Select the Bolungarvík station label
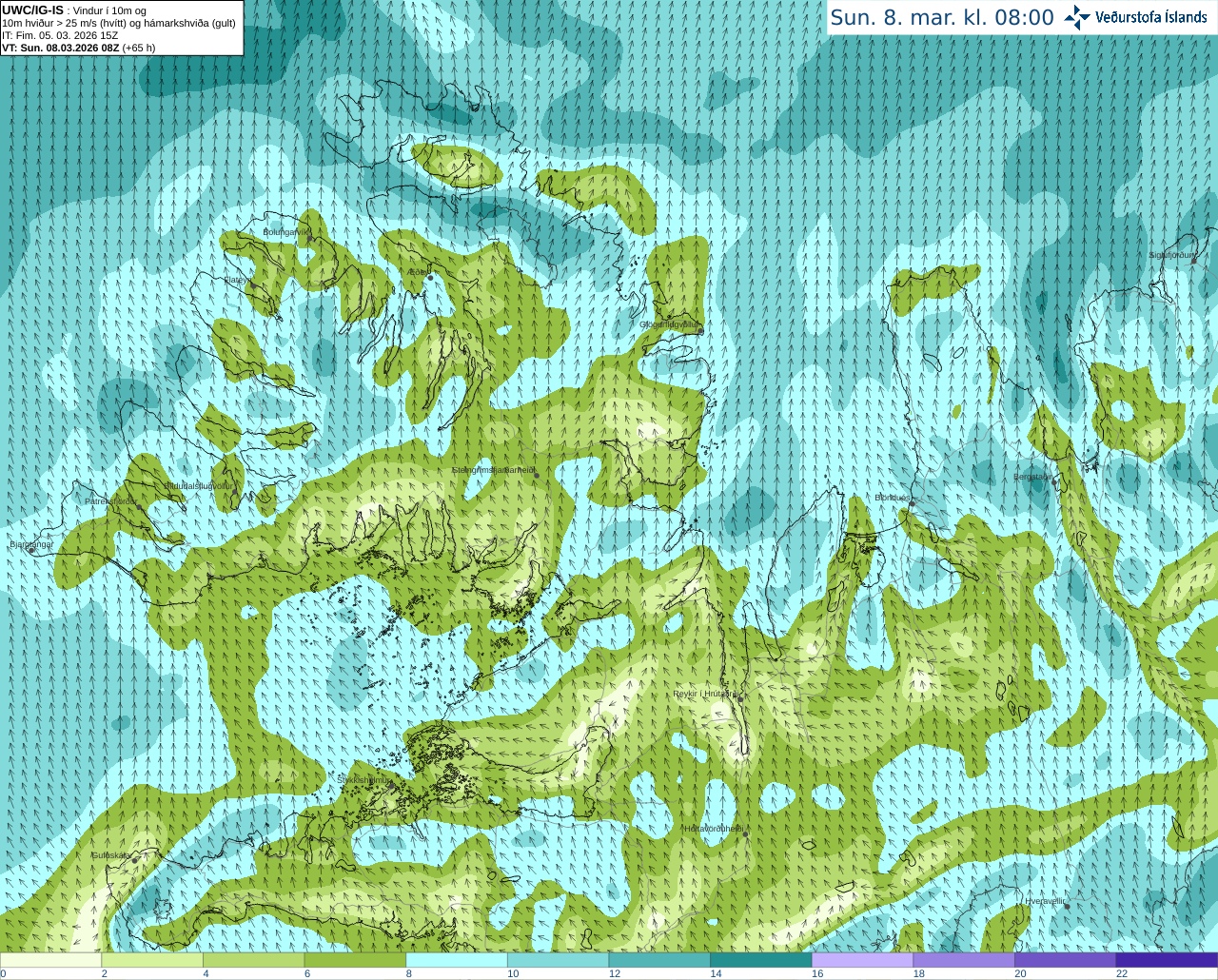 (x=287, y=232)
